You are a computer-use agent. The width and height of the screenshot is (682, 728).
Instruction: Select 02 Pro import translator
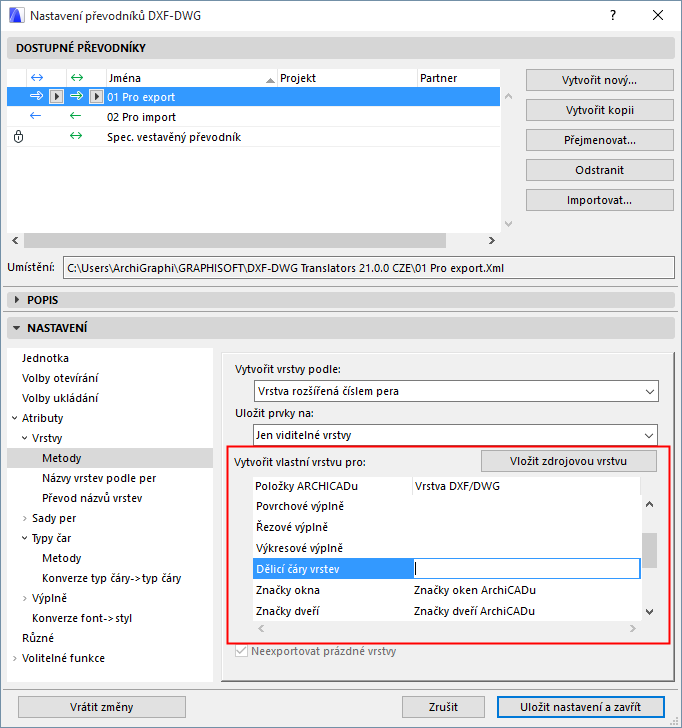pyautogui.click(x=253, y=117)
